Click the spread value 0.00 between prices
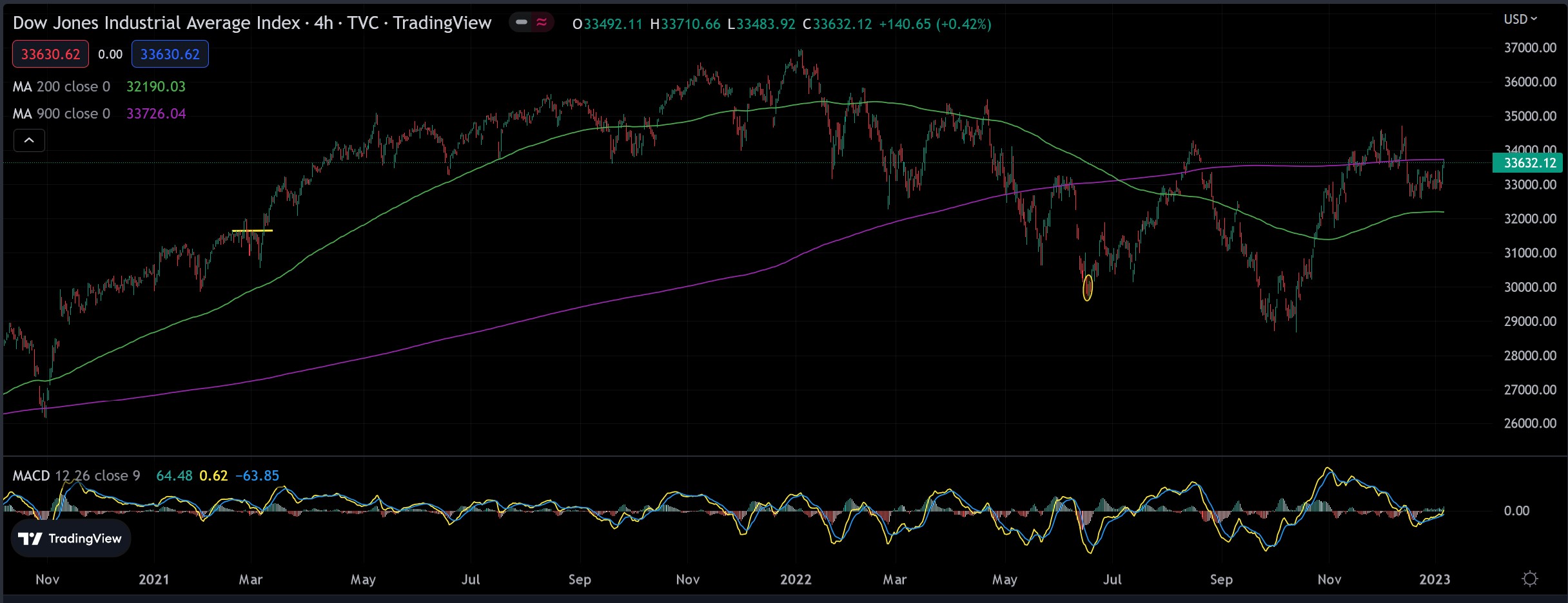The image size is (1568, 603). pos(110,54)
